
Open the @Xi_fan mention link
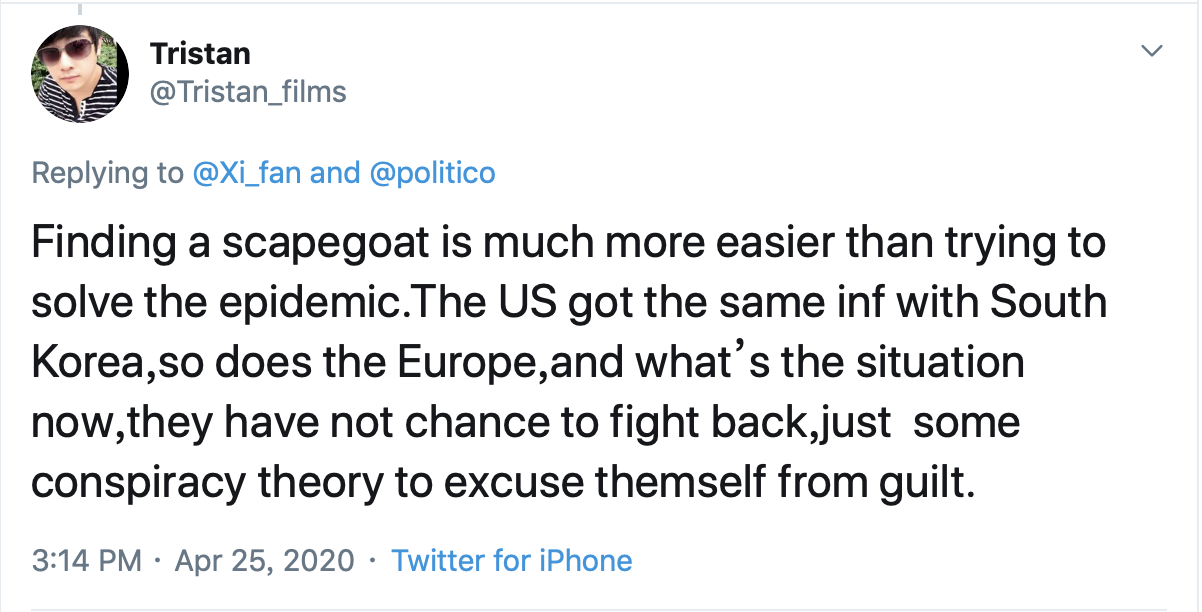click(x=247, y=173)
